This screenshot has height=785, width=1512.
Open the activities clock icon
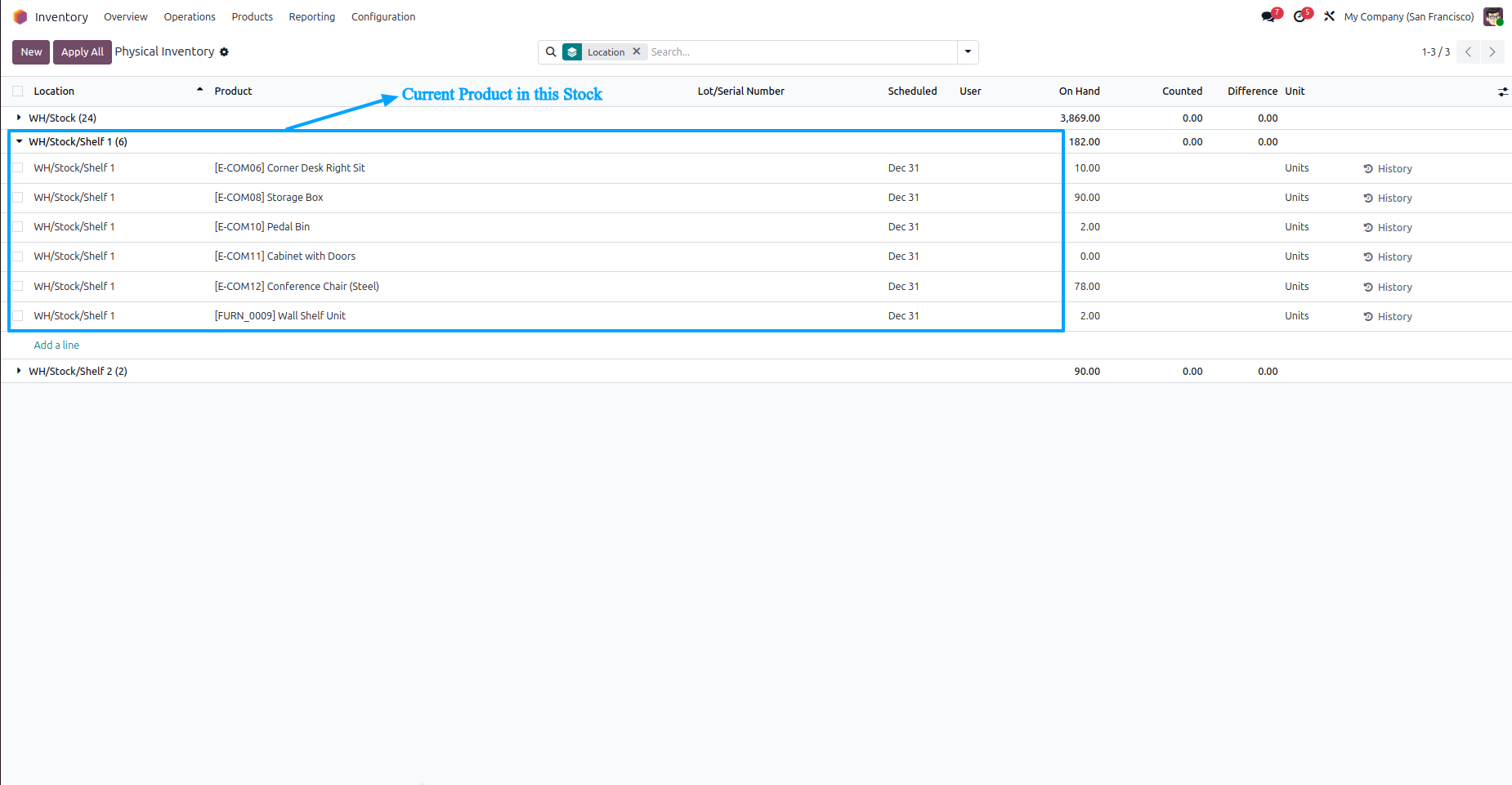(1300, 16)
